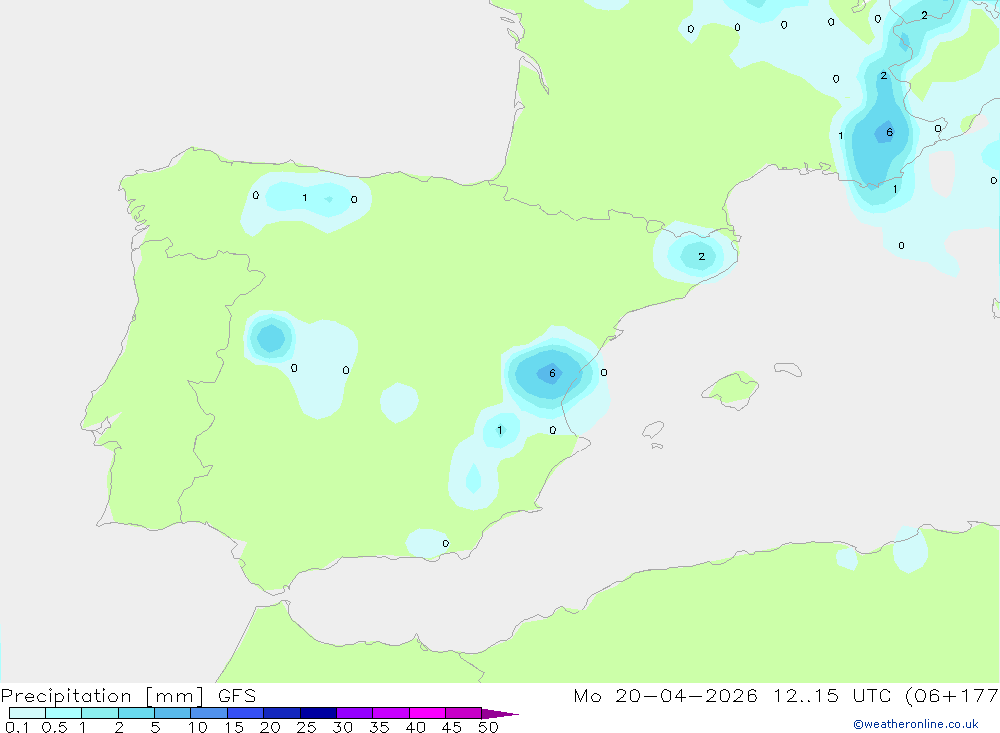Select the 2–5 mm light blue legend swatch
Image resolution: width=1000 pixels, height=733 pixels.
click(136, 713)
